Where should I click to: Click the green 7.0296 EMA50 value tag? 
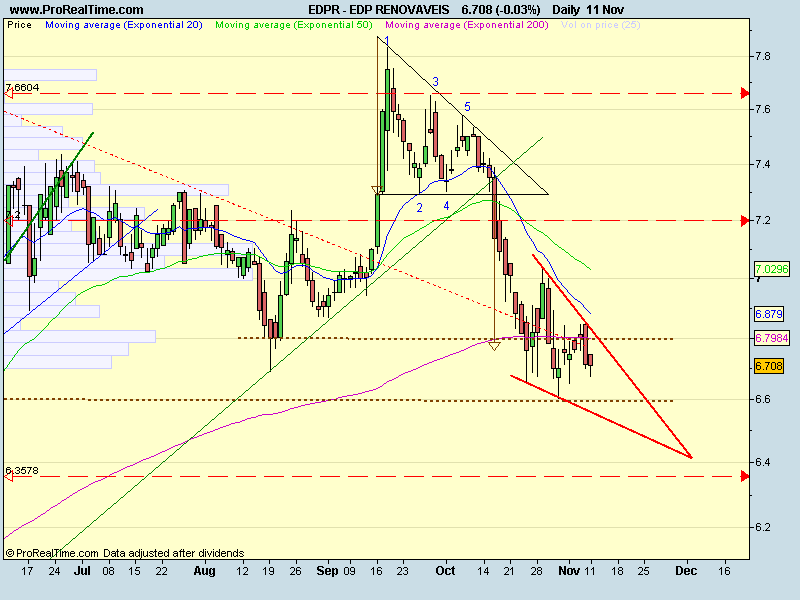771,269
